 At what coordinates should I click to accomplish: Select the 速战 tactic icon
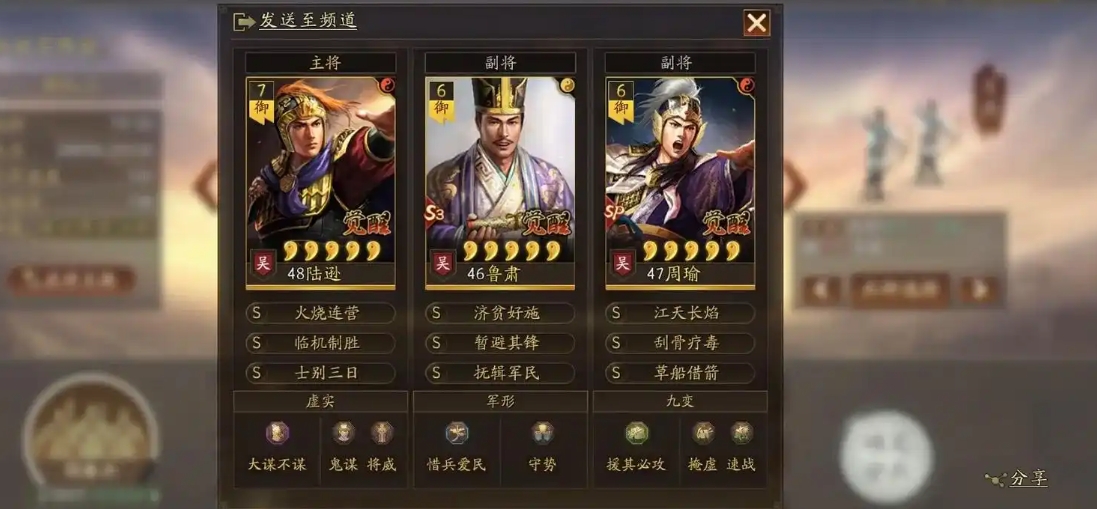pyautogui.click(x=742, y=433)
